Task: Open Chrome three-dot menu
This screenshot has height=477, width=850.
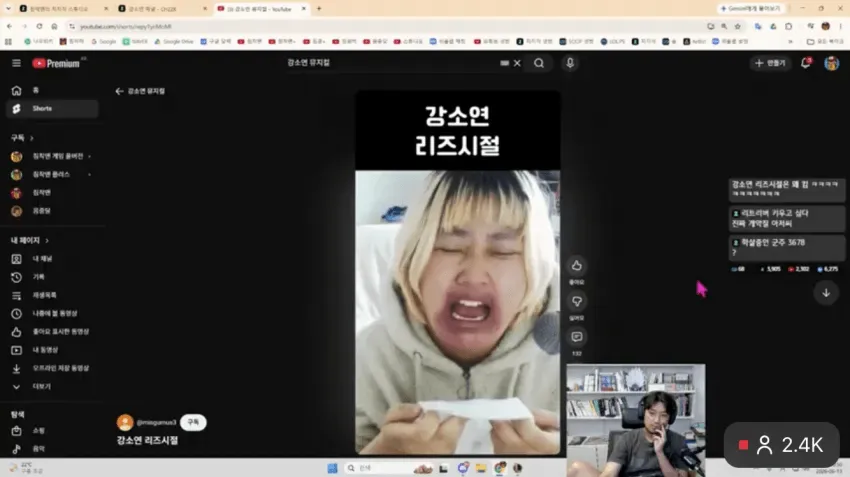Action: (x=841, y=26)
